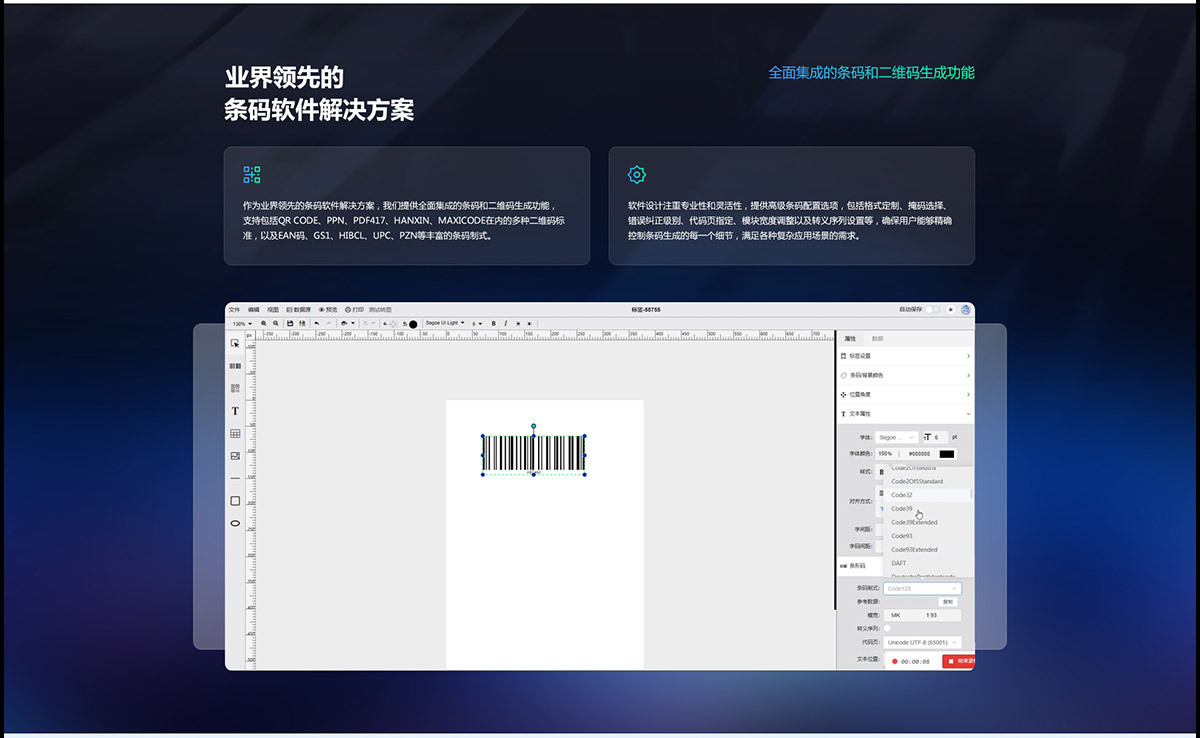Expand the 标签设置 section

click(x=905, y=356)
